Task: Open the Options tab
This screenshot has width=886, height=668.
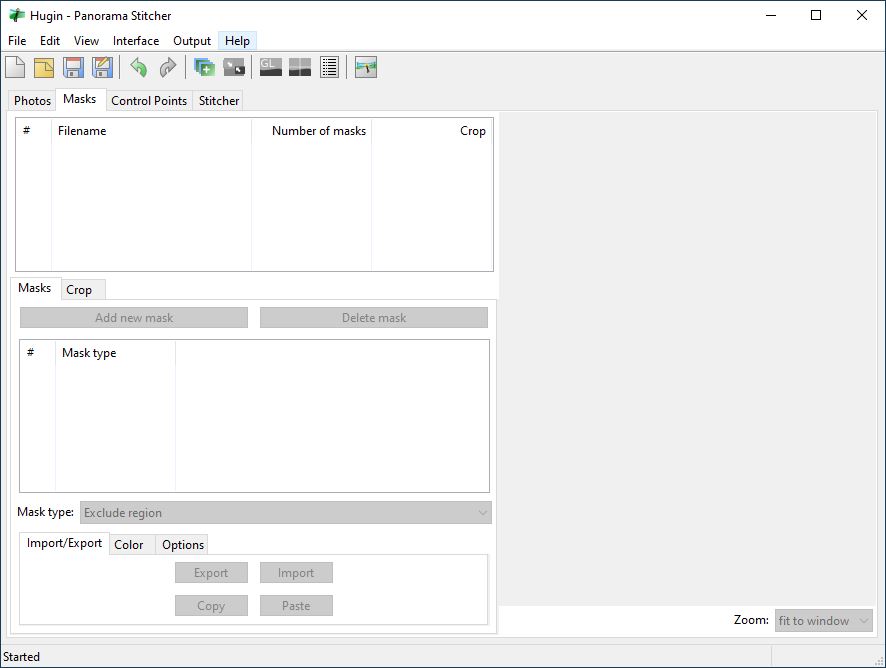Action: click(183, 545)
